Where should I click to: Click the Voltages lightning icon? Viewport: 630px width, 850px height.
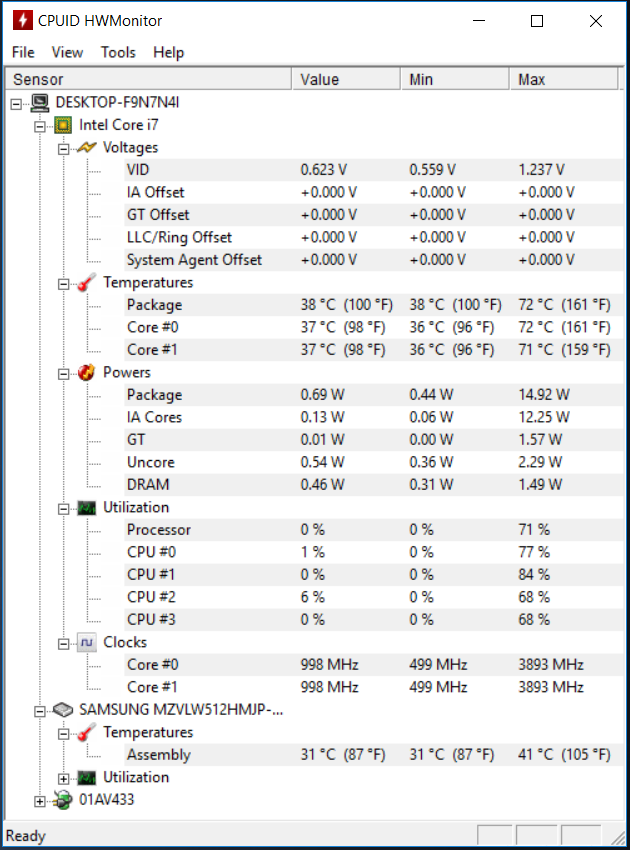[x=87, y=147]
